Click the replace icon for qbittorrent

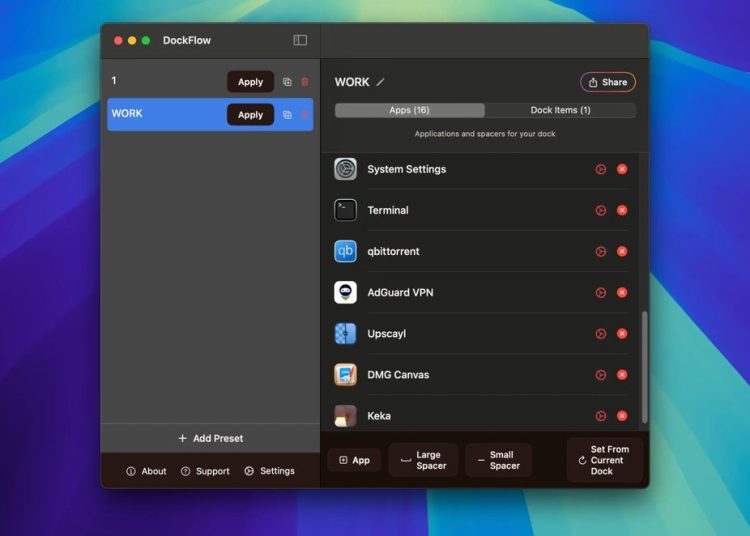601,252
